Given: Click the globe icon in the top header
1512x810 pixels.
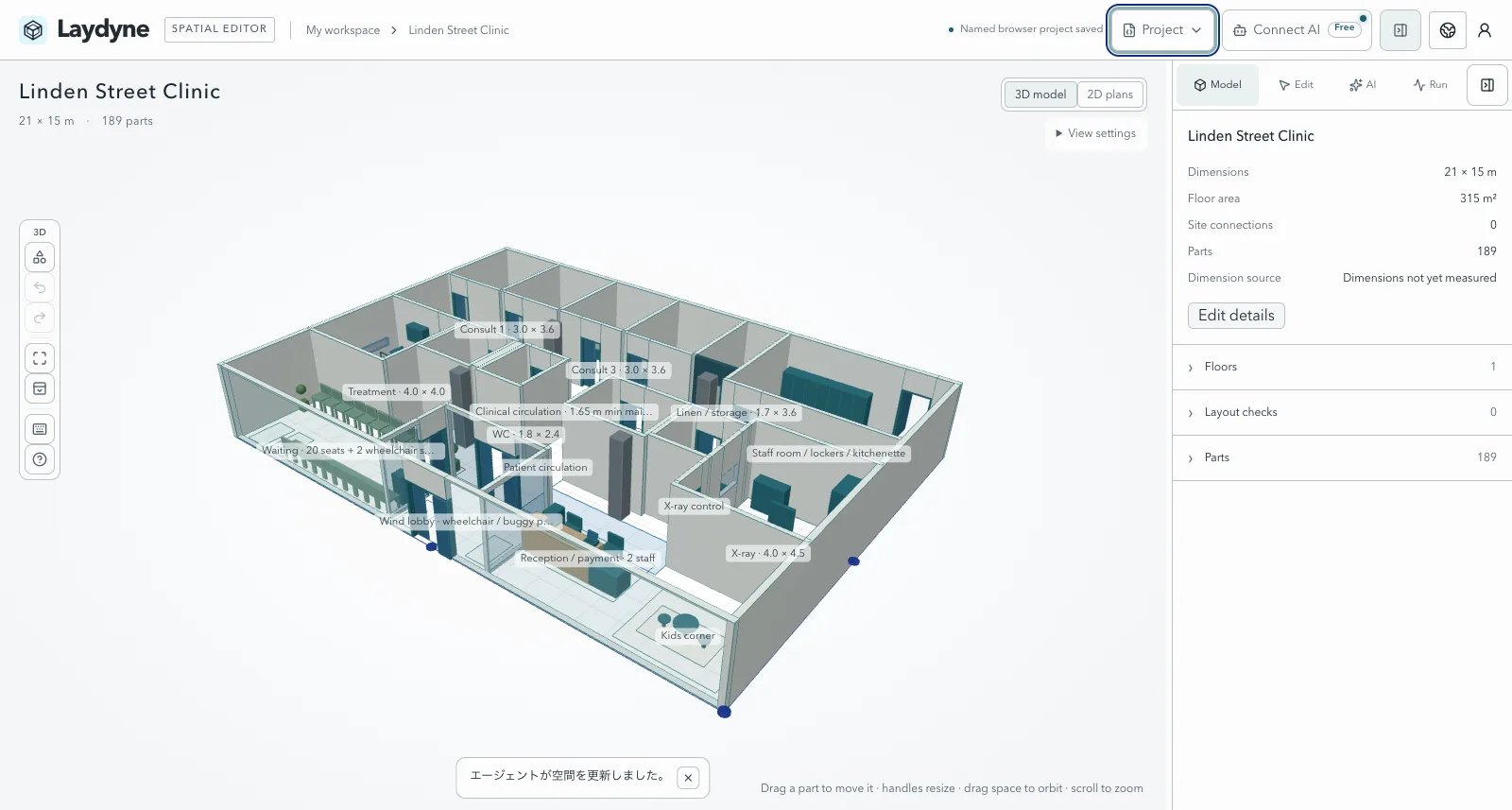Looking at the screenshot, I should point(1448,30).
